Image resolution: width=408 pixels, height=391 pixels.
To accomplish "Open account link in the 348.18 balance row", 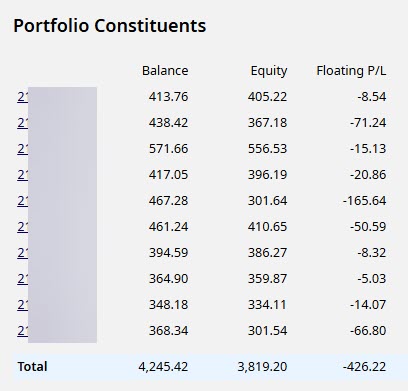I will [23, 305].
